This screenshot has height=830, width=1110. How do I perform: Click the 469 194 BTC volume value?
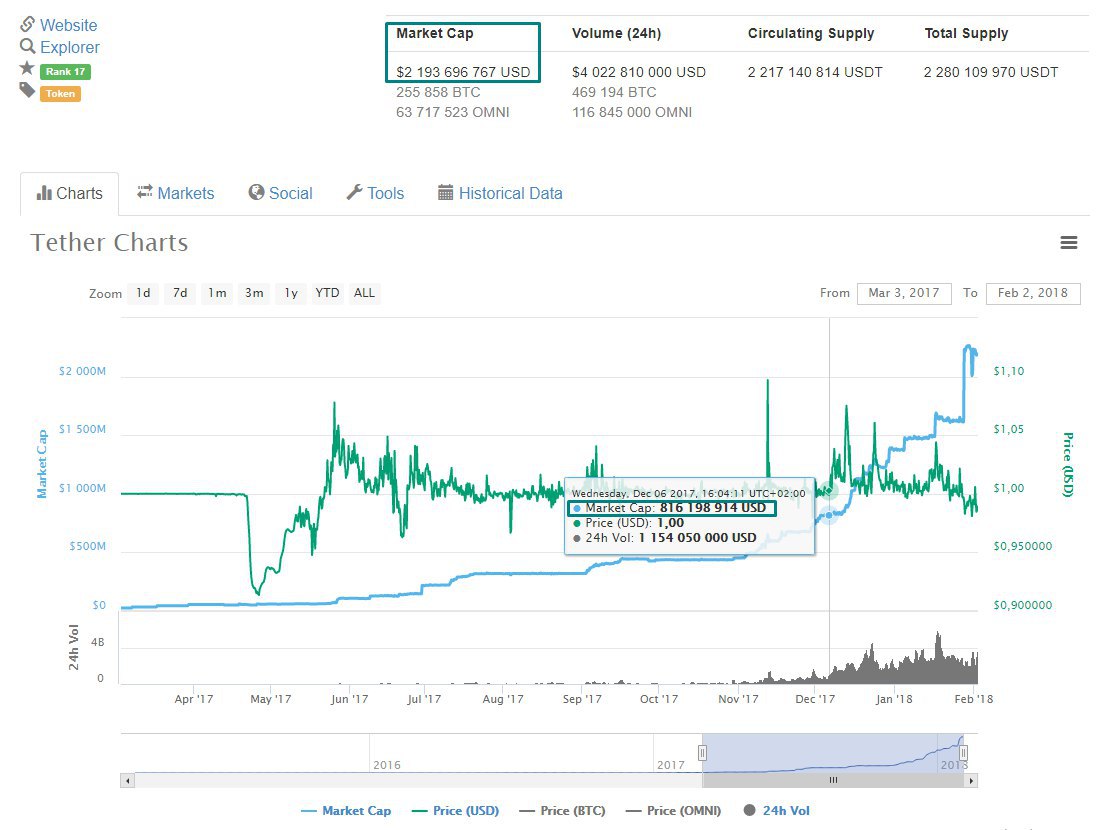click(614, 92)
